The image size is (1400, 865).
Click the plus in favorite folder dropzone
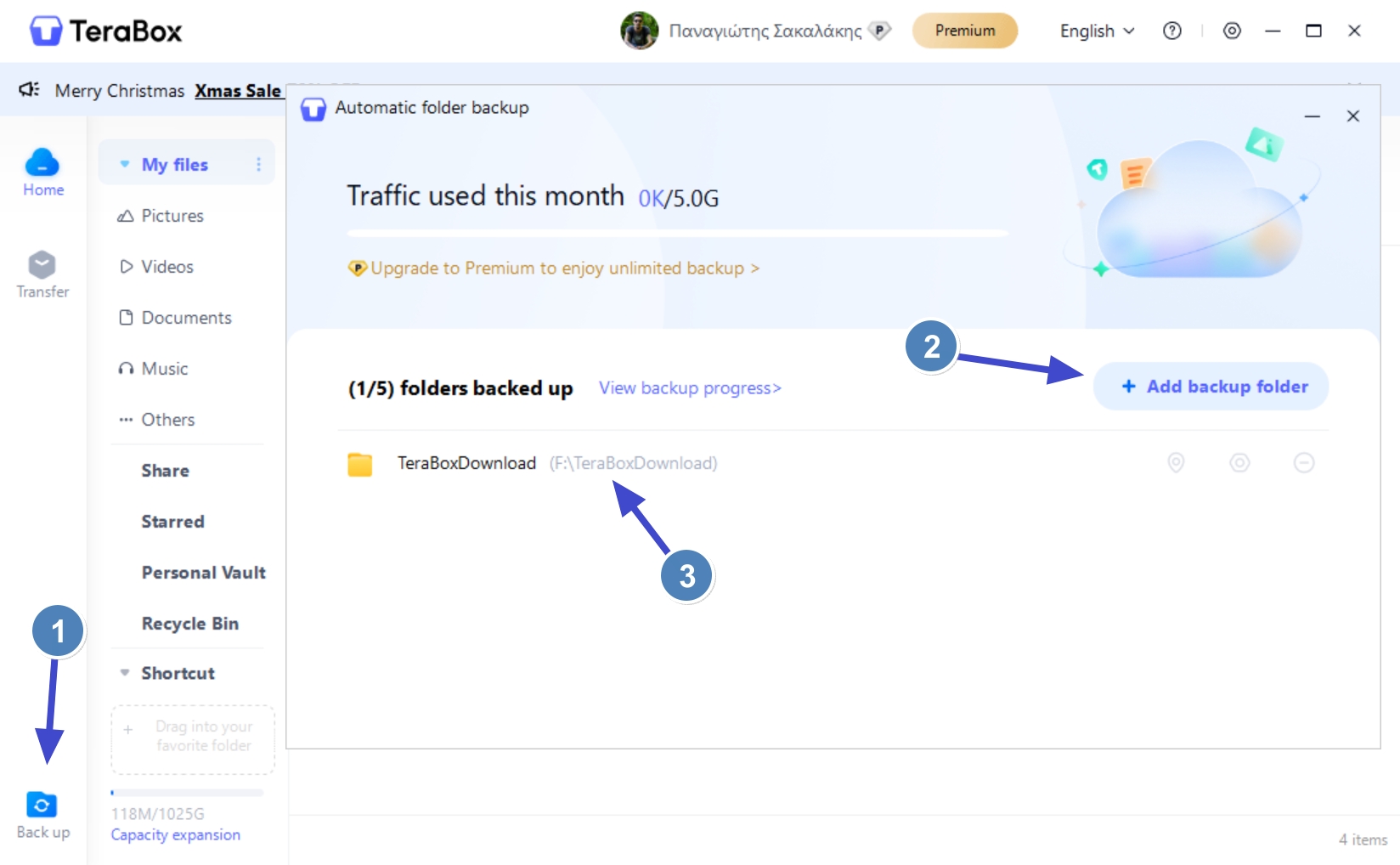[x=128, y=729]
